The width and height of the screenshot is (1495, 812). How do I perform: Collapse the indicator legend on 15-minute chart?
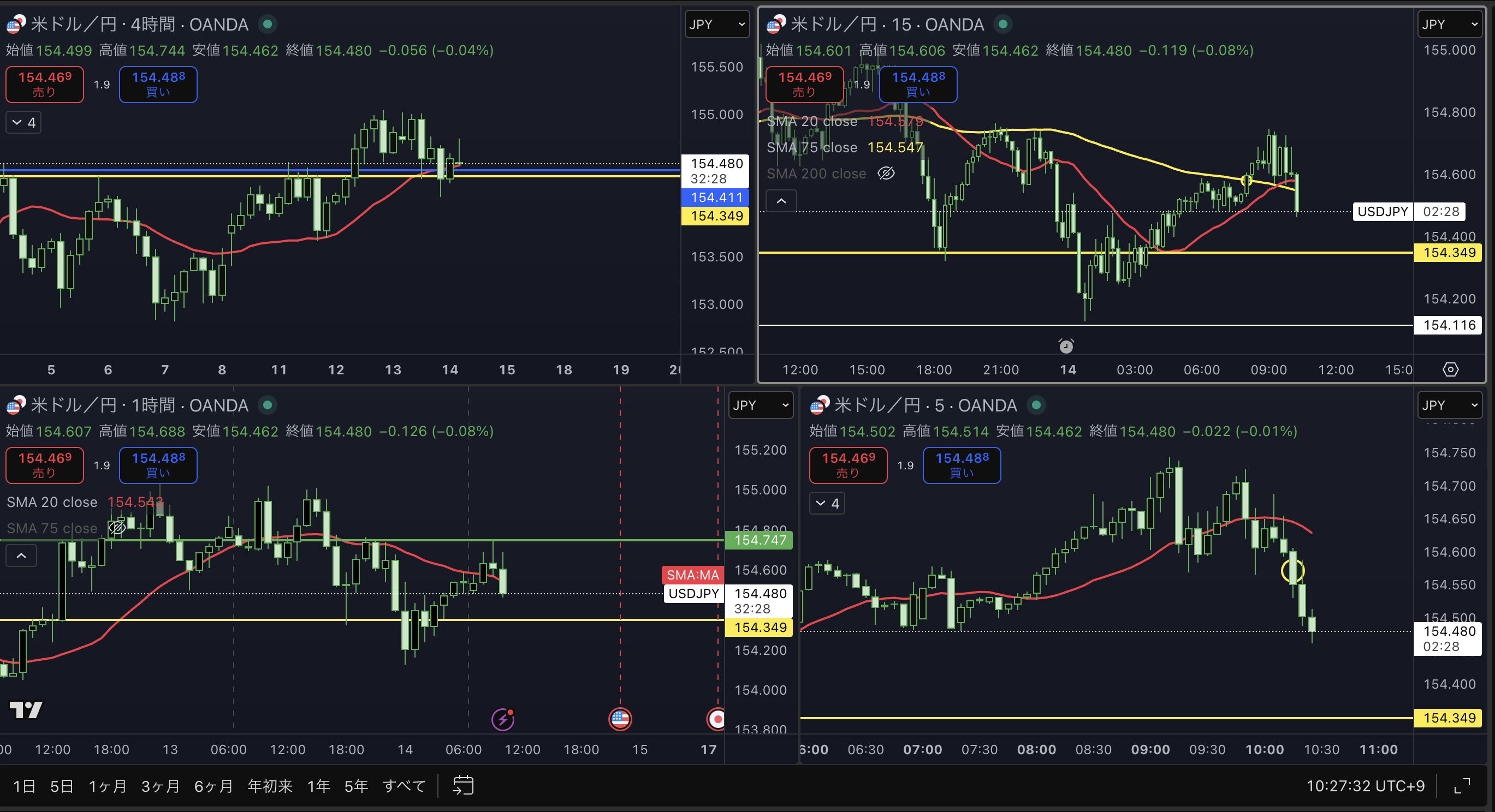[781, 201]
